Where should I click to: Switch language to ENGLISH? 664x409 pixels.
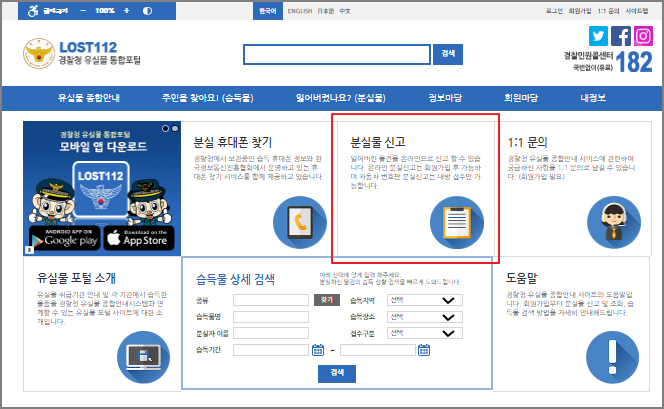coord(300,11)
